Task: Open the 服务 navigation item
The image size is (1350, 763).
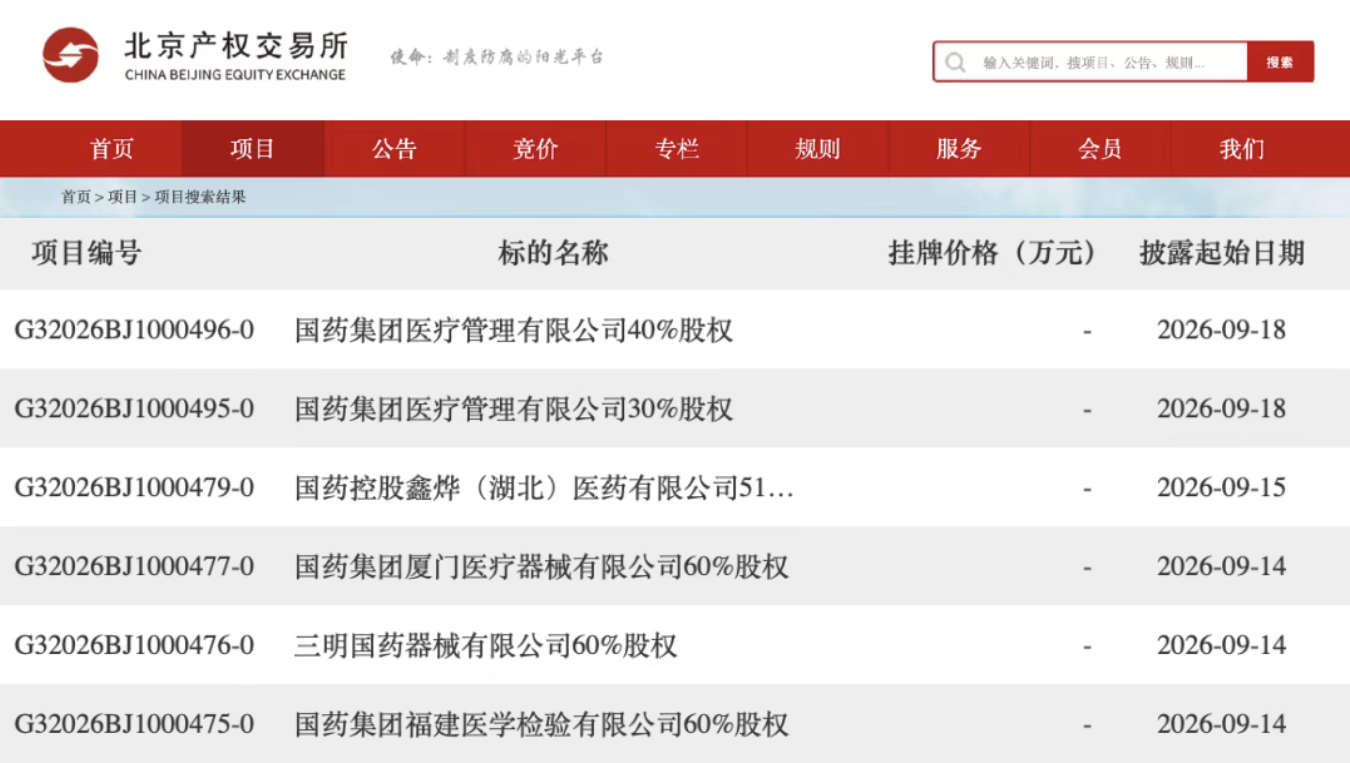Action: (x=959, y=149)
